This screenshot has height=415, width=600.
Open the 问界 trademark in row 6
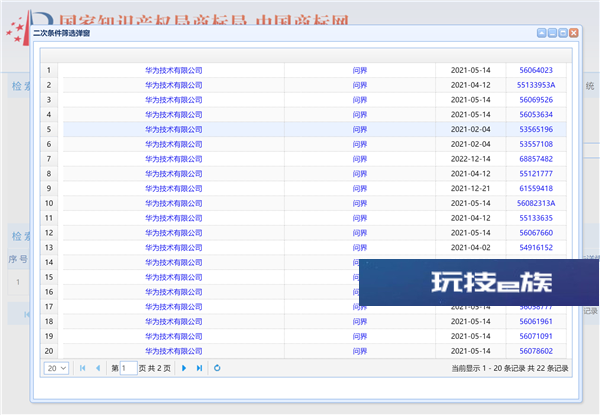pos(360,144)
